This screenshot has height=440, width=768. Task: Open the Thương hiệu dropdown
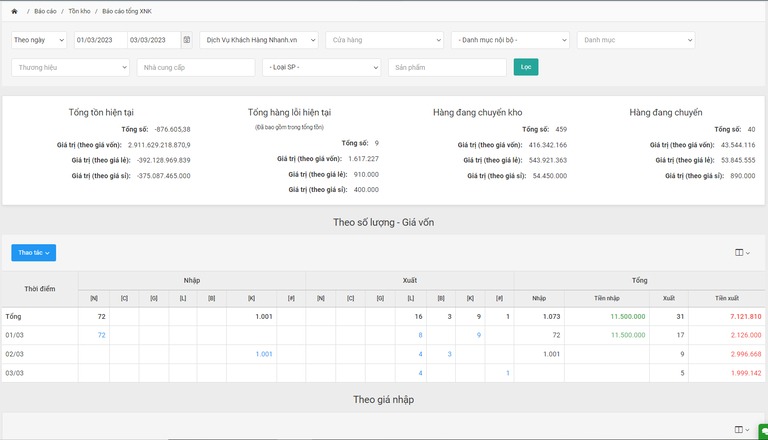70,67
